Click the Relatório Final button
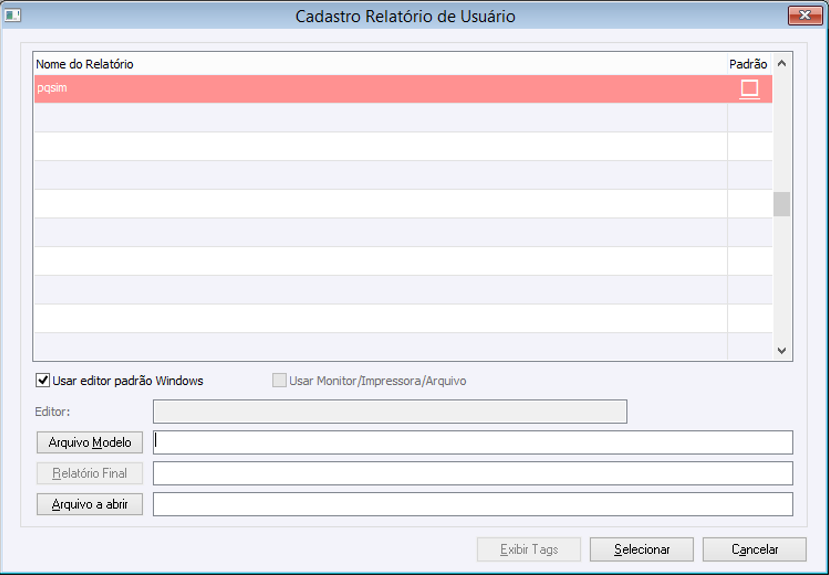The width and height of the screenshot is (829, 575). point(90,473)
